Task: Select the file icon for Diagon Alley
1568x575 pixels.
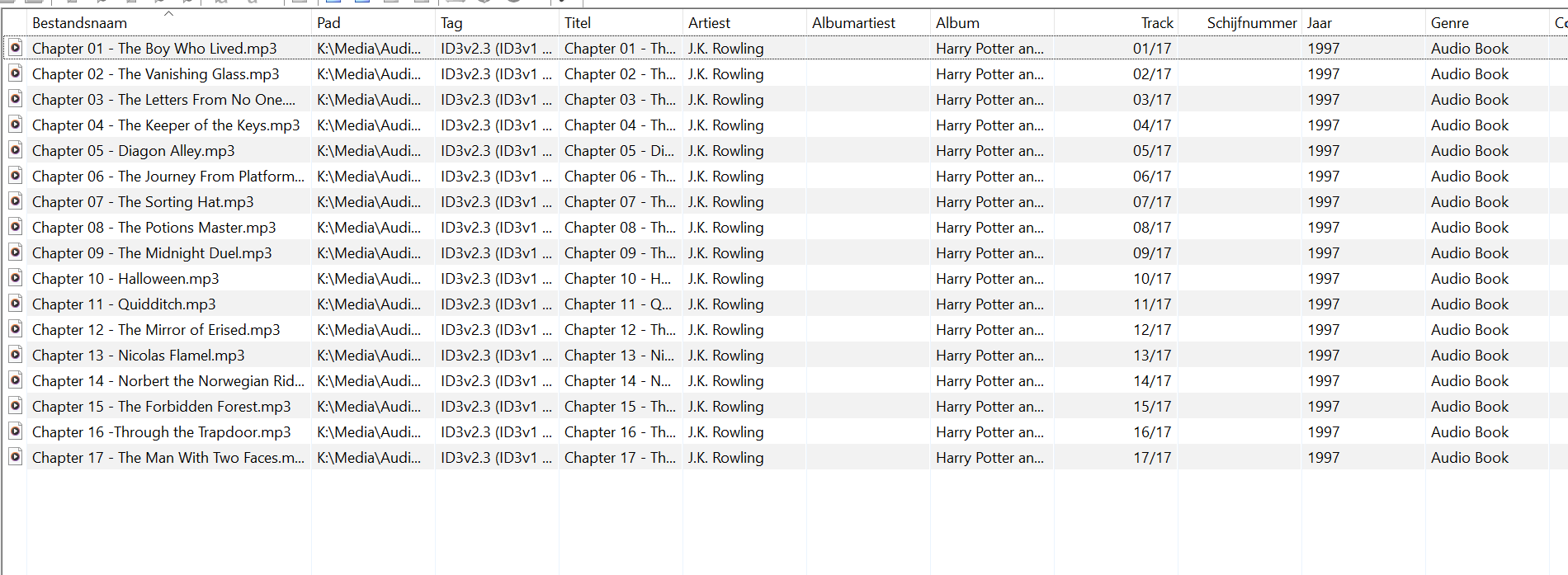Action: (15, 150)
